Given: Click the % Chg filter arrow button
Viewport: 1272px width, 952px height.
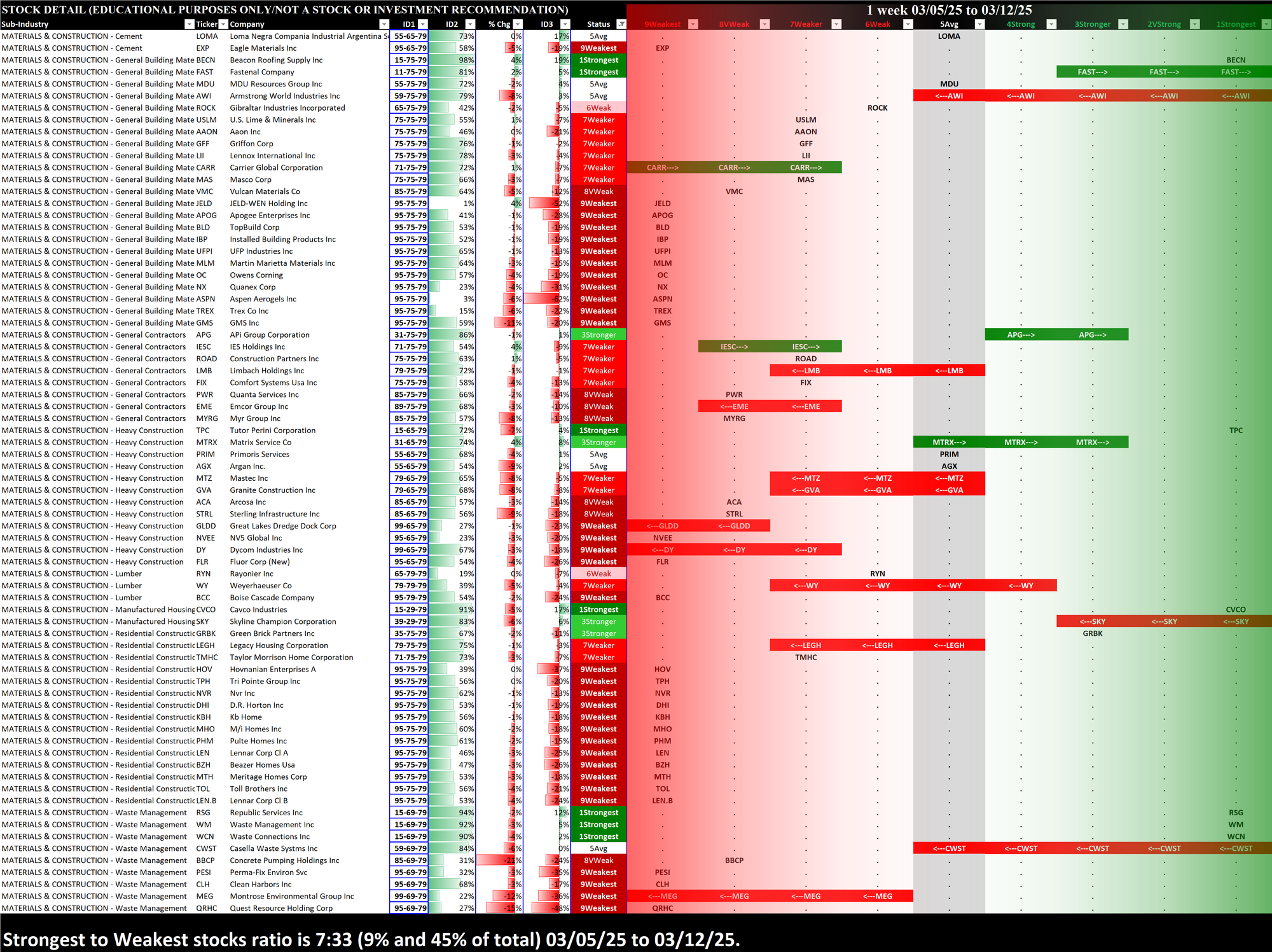Looking at the screenshot, I should (x=518, y=24).
